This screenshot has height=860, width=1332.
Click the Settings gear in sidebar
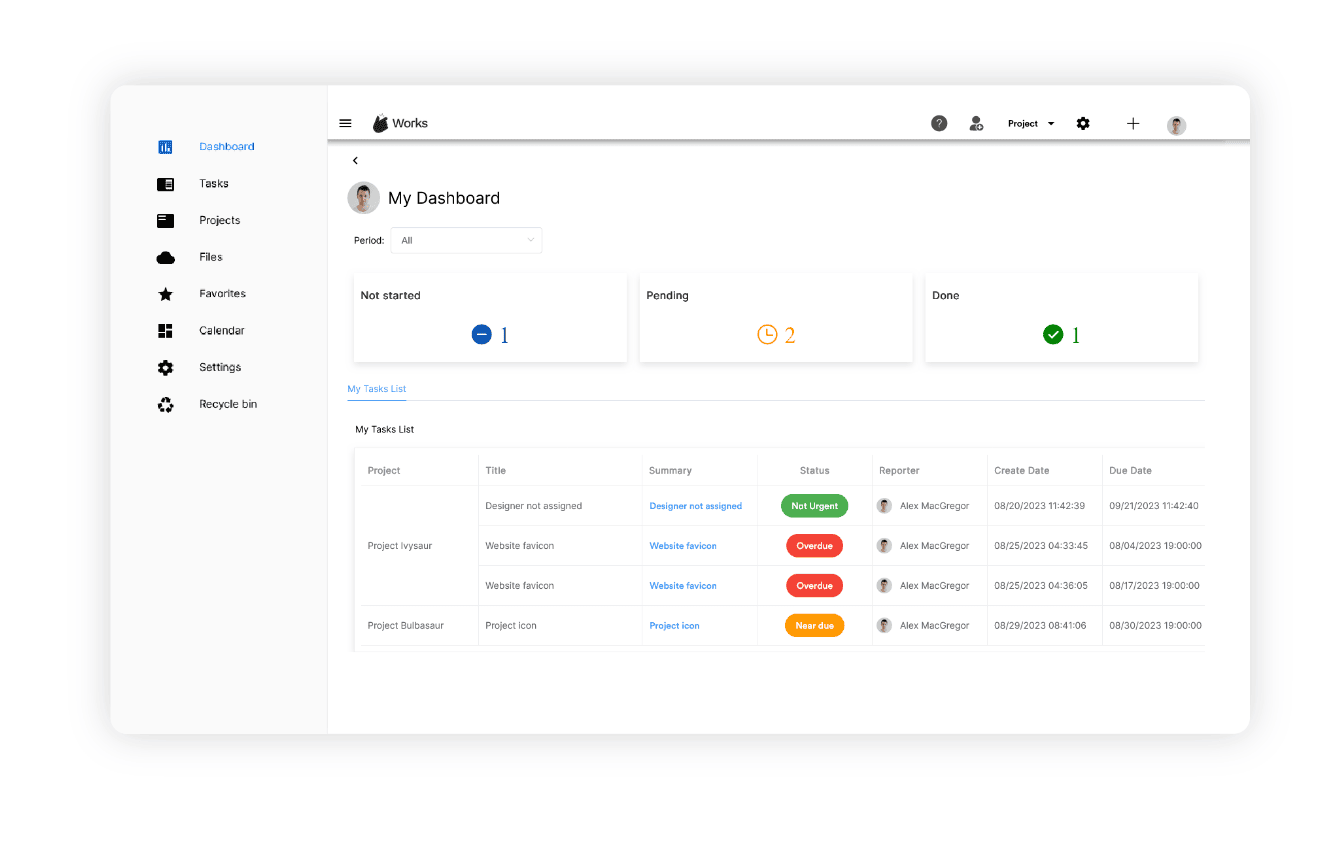(165, 368)
